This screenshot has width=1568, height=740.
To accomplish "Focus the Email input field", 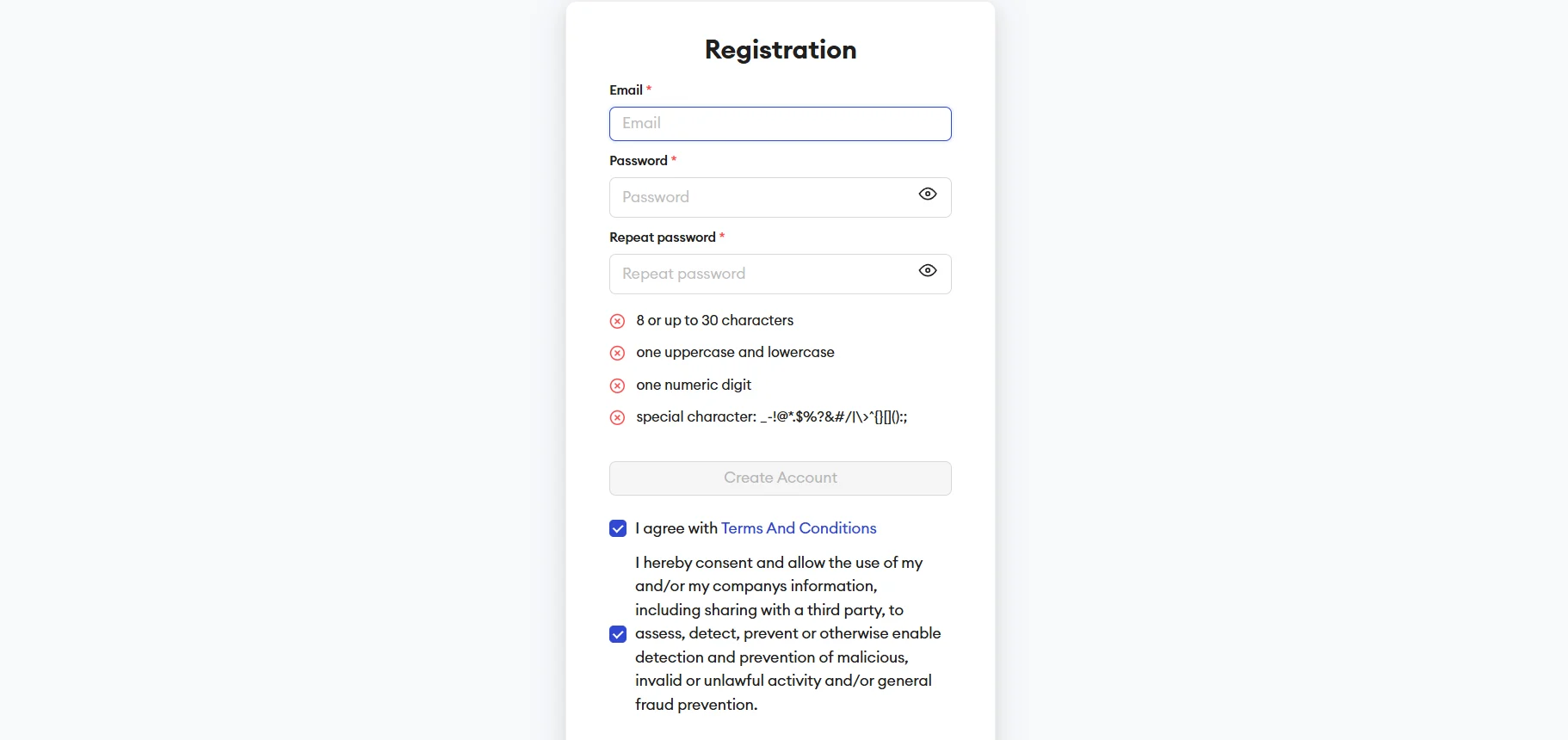I will coord(781,124).
